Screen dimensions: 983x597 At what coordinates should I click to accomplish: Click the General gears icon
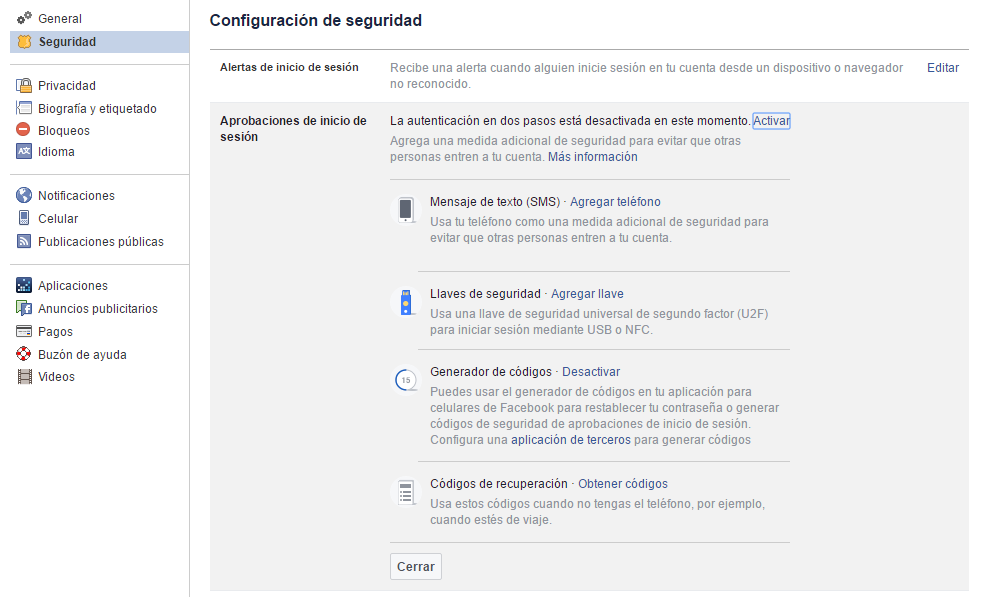24,18
